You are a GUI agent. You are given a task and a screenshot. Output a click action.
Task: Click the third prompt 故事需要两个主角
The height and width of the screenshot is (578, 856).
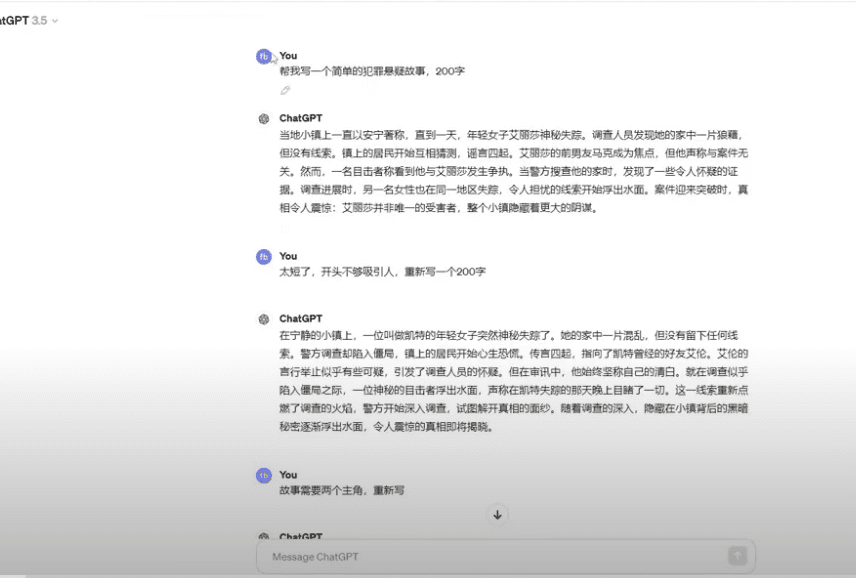(x=342, y=491)
